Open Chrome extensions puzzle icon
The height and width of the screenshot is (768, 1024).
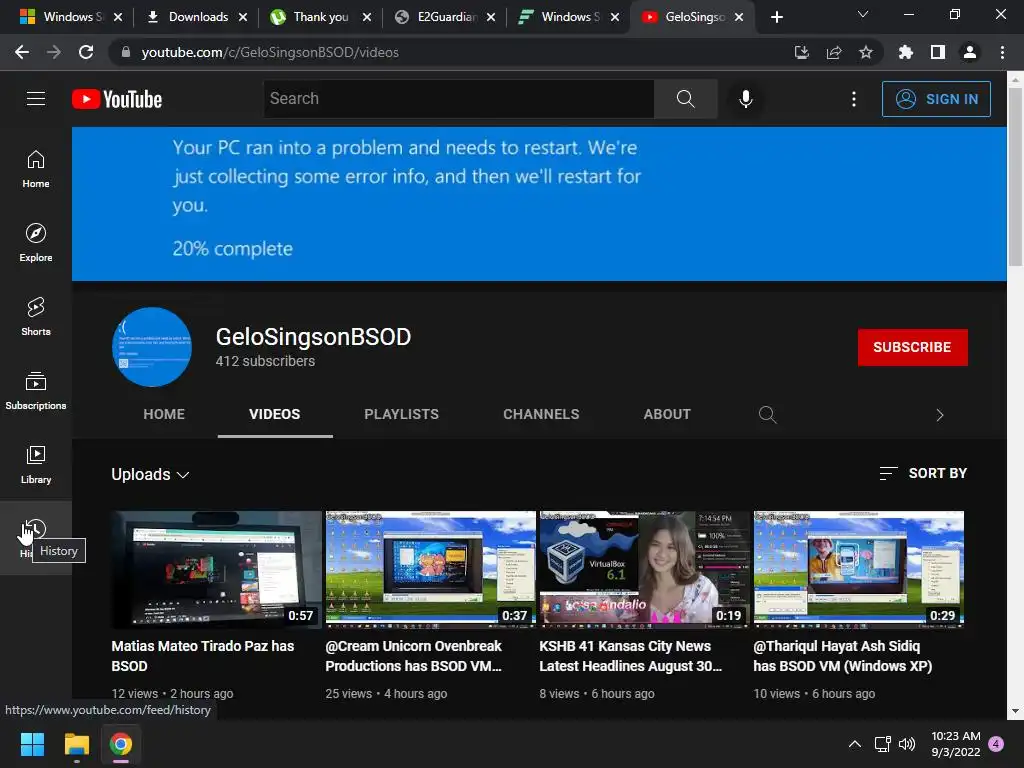click(905, 52)
